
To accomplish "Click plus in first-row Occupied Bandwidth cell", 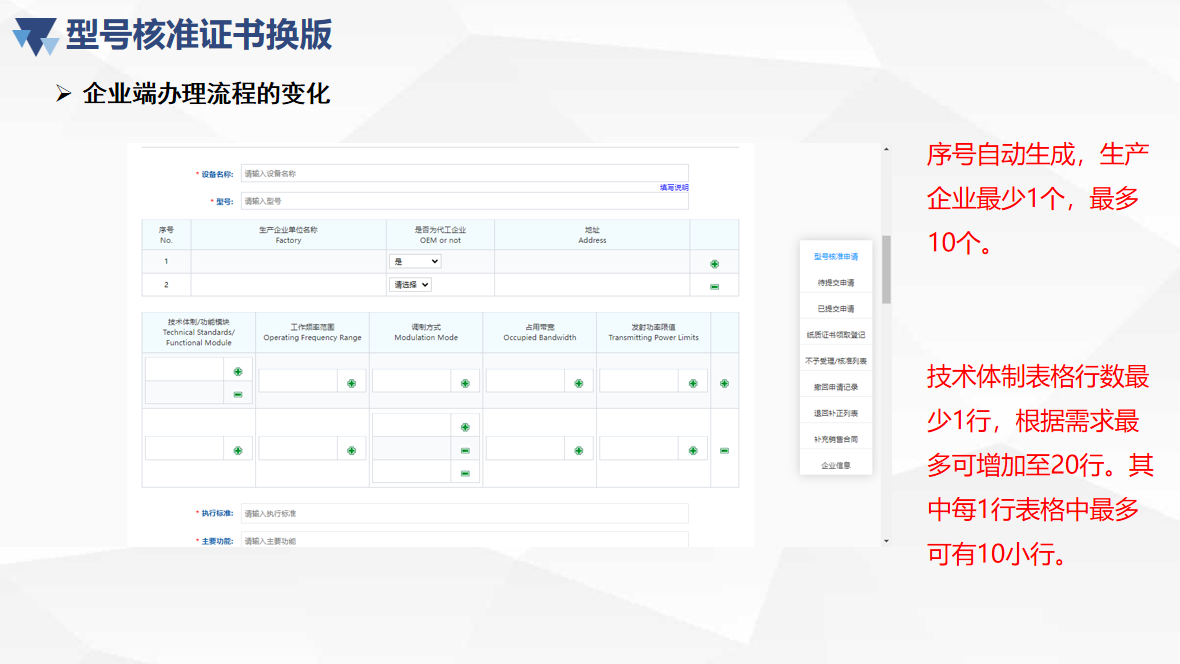I will [x=578, y=383].
